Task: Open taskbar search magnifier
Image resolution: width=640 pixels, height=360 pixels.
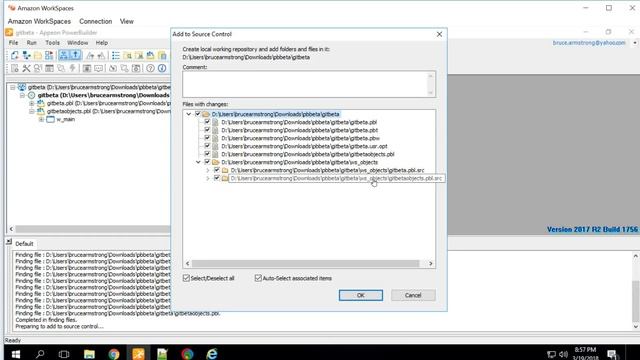Action: point(40,354)
